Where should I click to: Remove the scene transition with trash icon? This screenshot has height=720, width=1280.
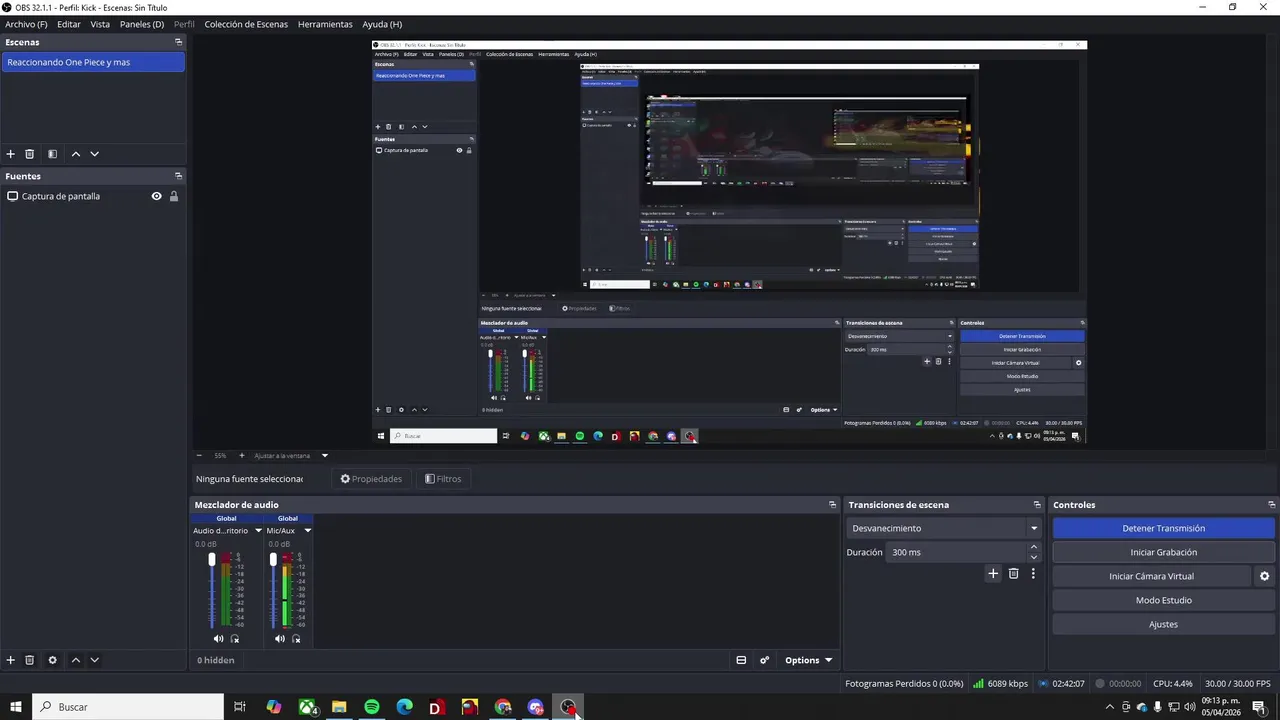(x=1013, y=574)
